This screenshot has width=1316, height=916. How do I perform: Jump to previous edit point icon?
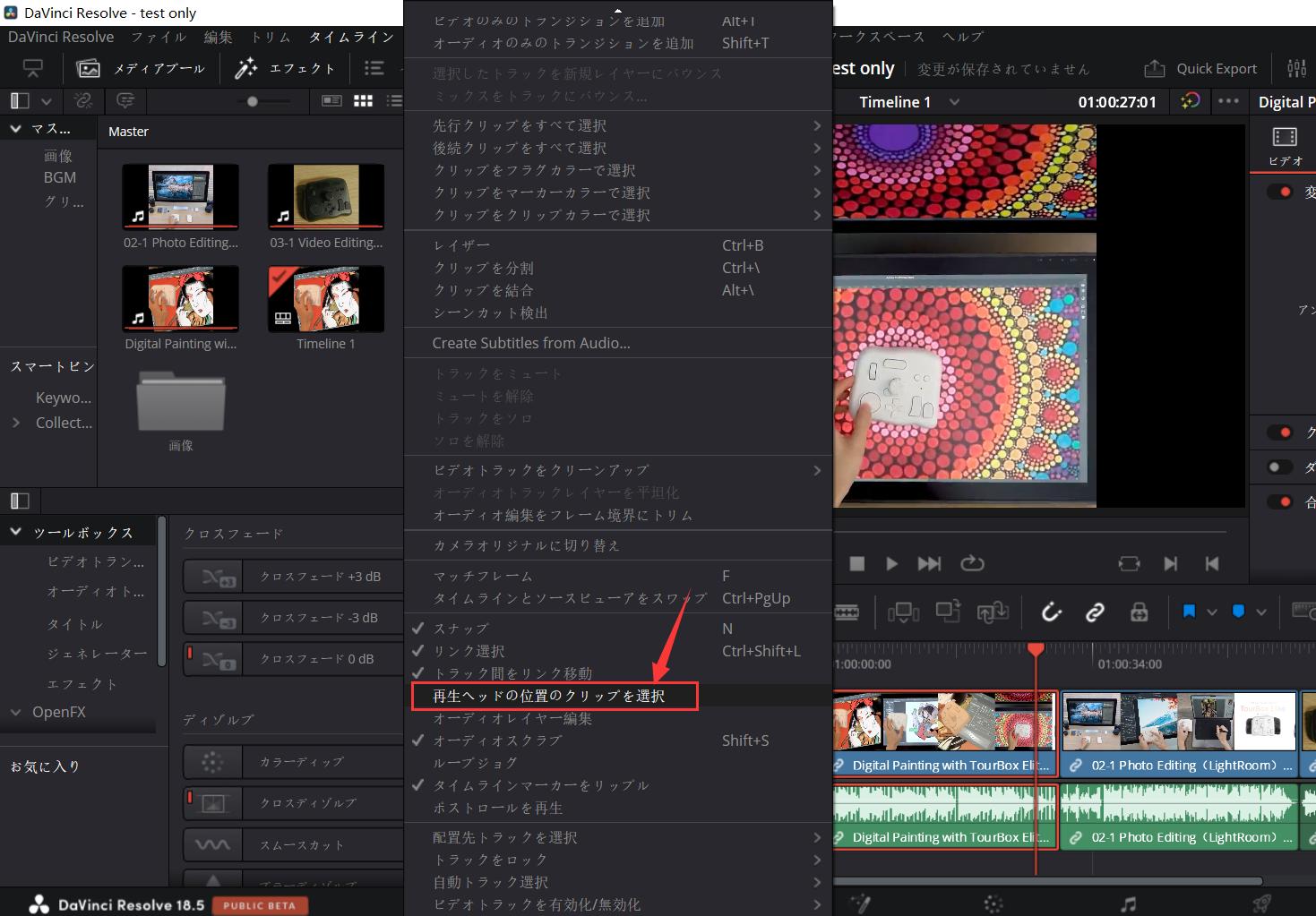click(x=1212, y=564)
